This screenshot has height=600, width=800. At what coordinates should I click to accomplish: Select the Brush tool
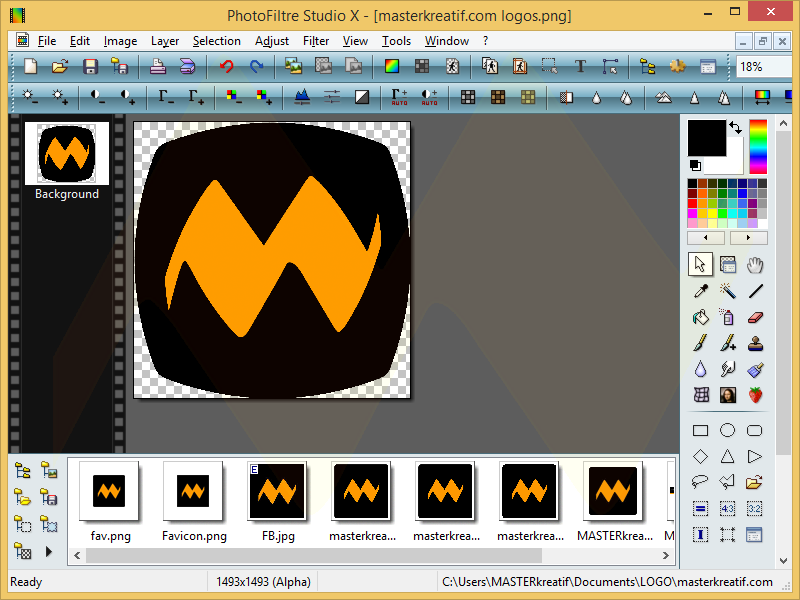pos(701,343)
